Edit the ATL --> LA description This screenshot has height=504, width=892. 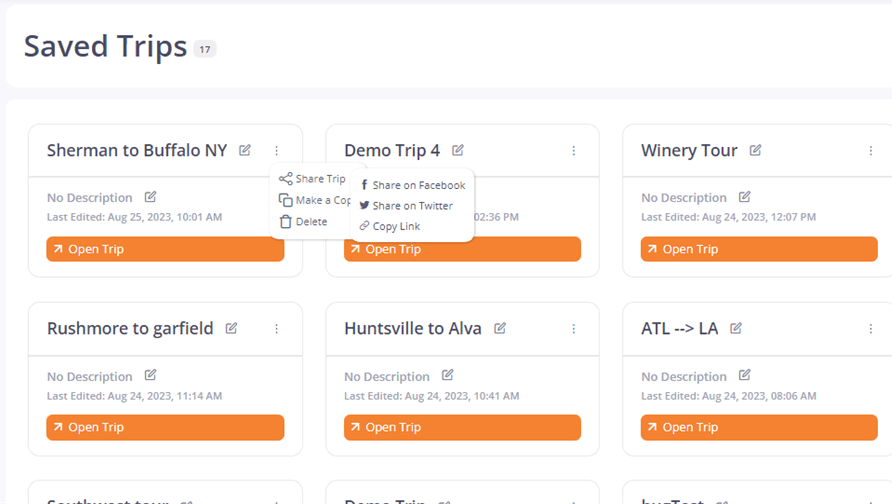tap(745, 375)
